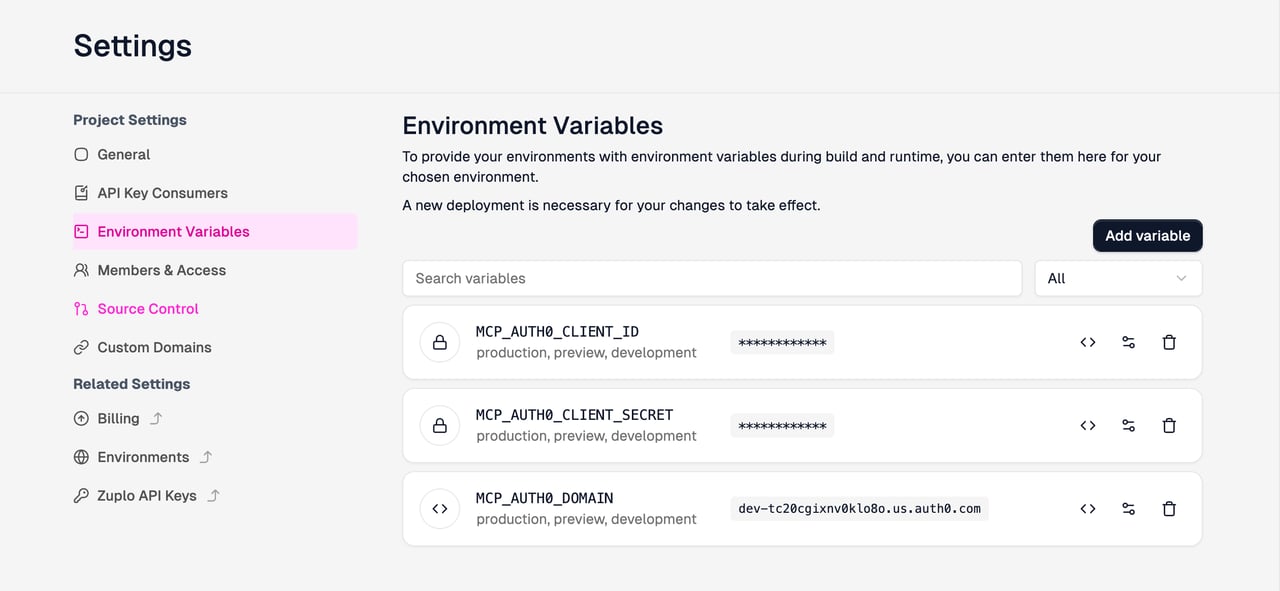
Task: Click lock icon of MCP_AUTH0_CLIENT_SECRET
Action: coord(439,425)
